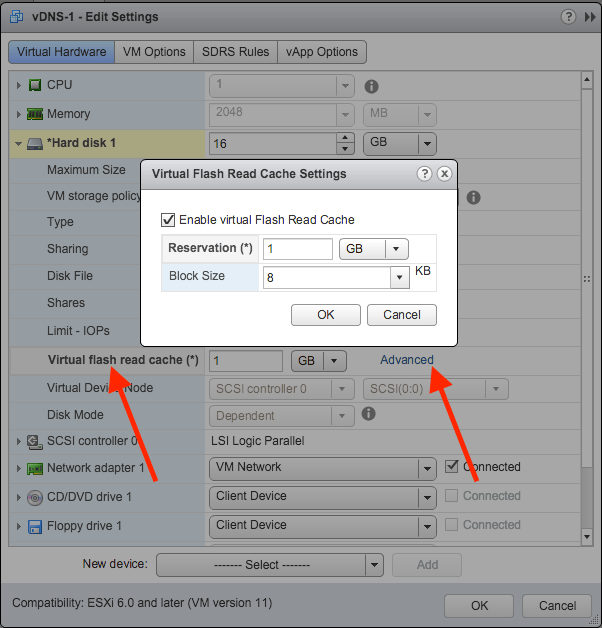Click the Network adapter 1 icon
Viewport: 602px width, 628px height.
[x=35, y=468]
